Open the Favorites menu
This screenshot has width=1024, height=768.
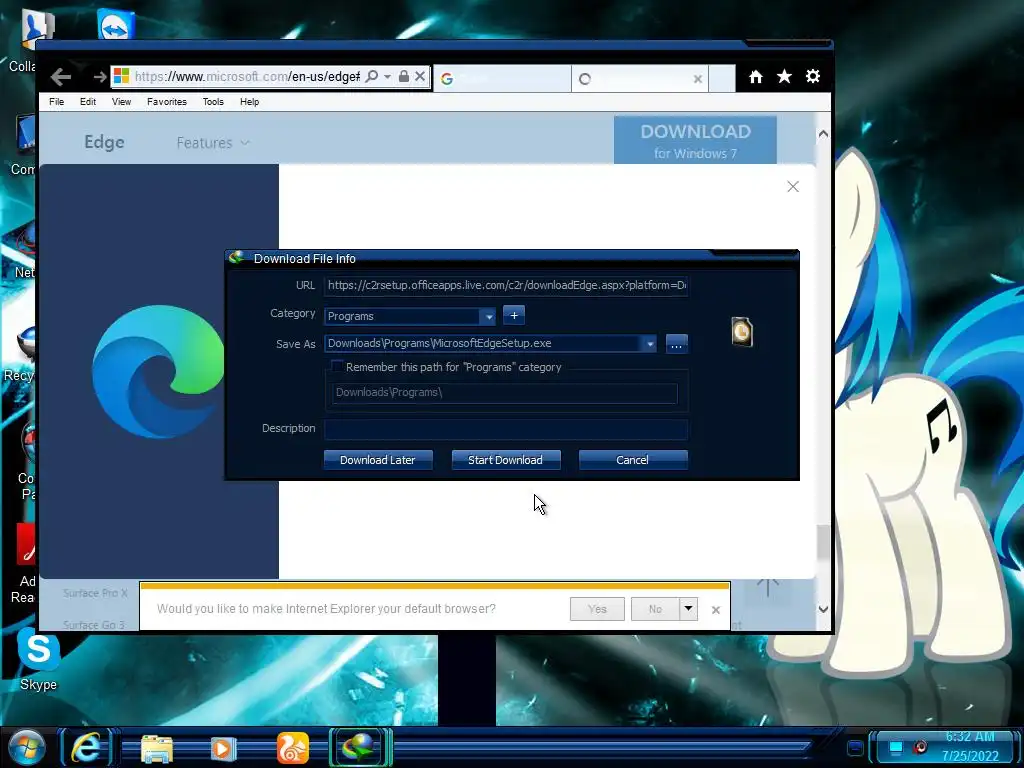pos(167,102)
